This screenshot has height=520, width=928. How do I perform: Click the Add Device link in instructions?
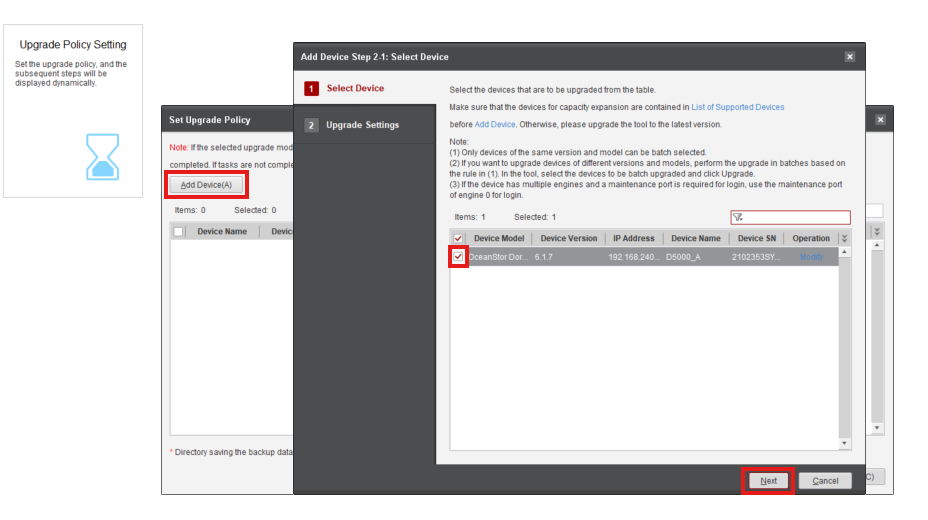(x=495, y=124)
